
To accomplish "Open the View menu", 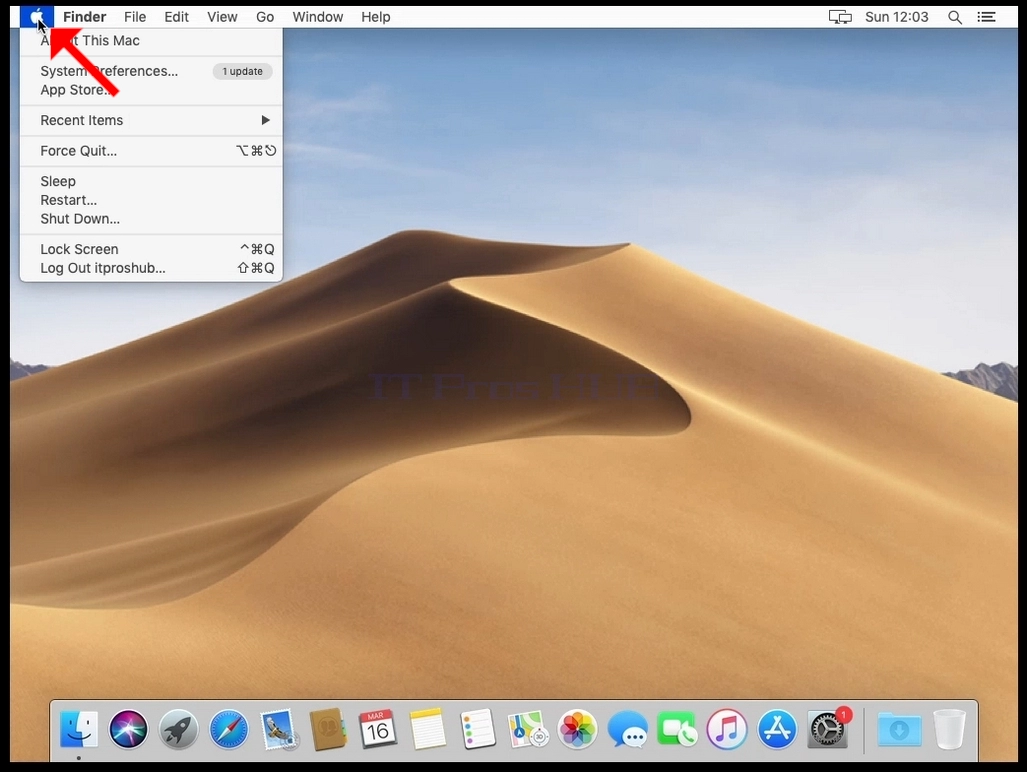I will coord(222,17).
